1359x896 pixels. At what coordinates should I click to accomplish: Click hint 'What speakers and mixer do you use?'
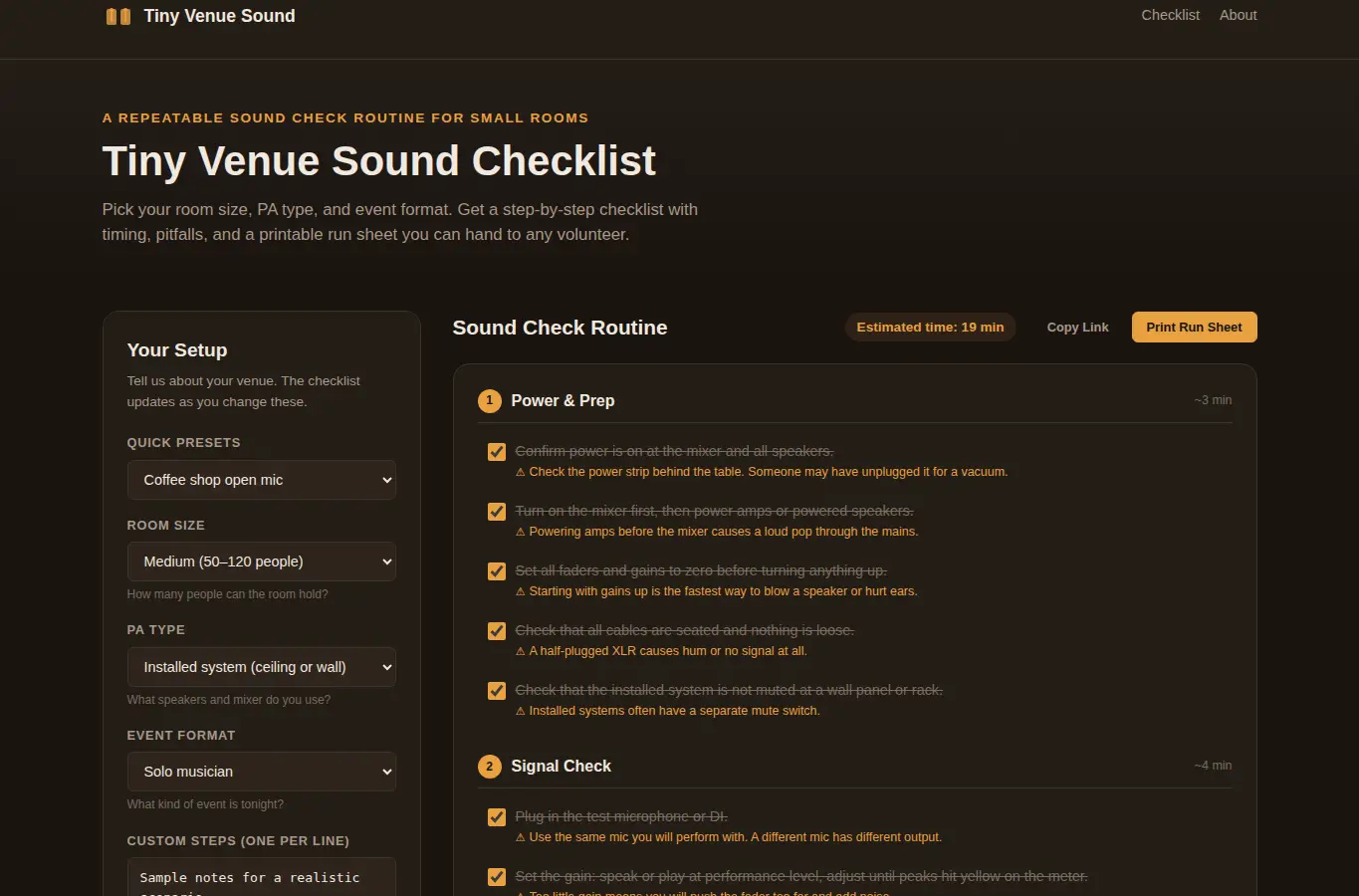[x=229, y=700]
